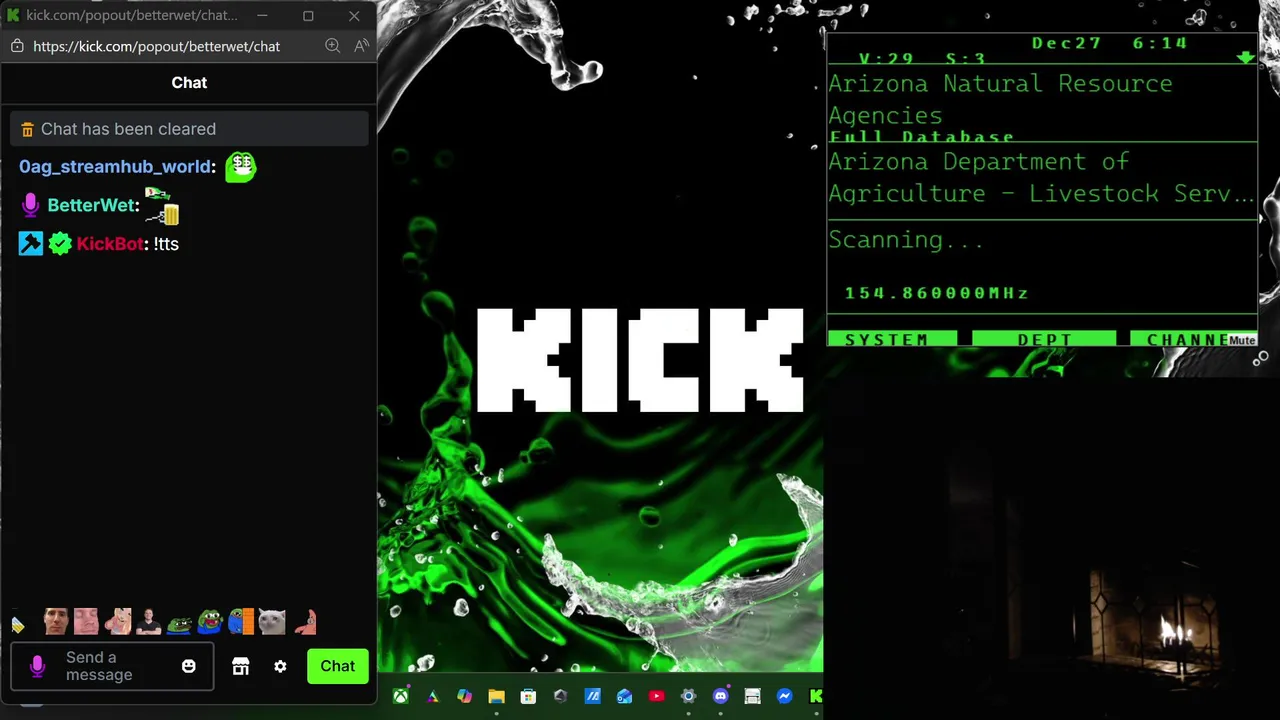Click Arizona Natural Resource Agencies text
The height and width of the screenshot is (720, 1280).
(x=1000, y=99)
